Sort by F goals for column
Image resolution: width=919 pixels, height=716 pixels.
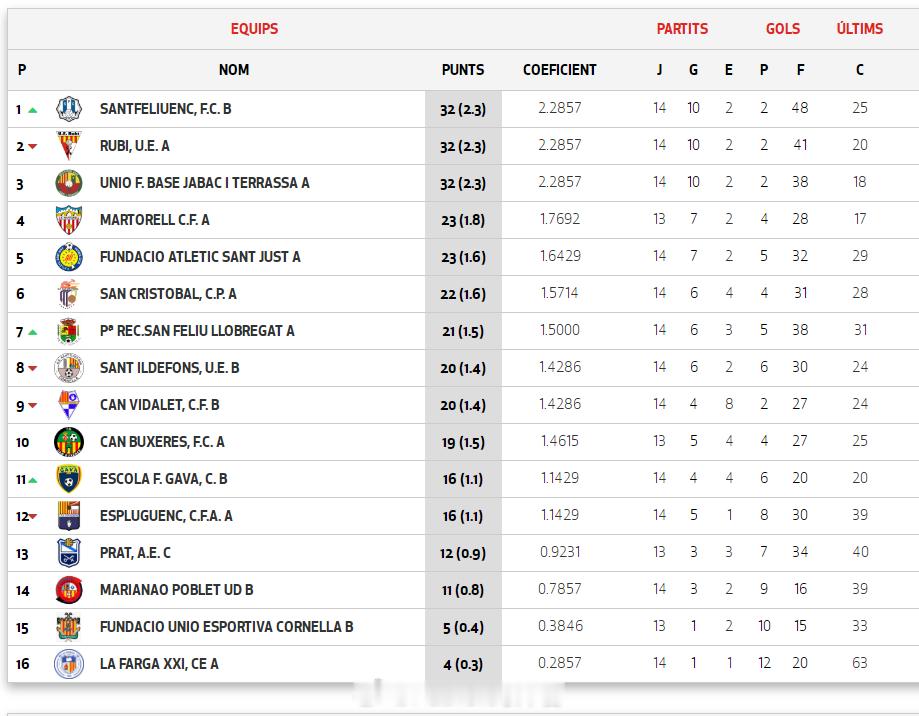(801, 70)
